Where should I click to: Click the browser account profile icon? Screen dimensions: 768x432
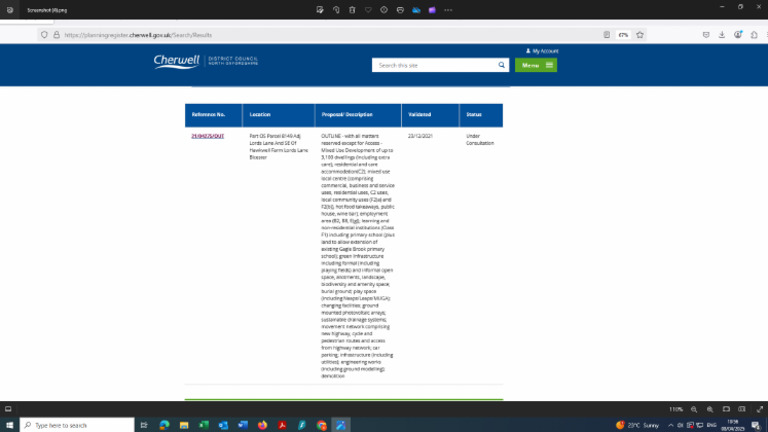[738, 35]
